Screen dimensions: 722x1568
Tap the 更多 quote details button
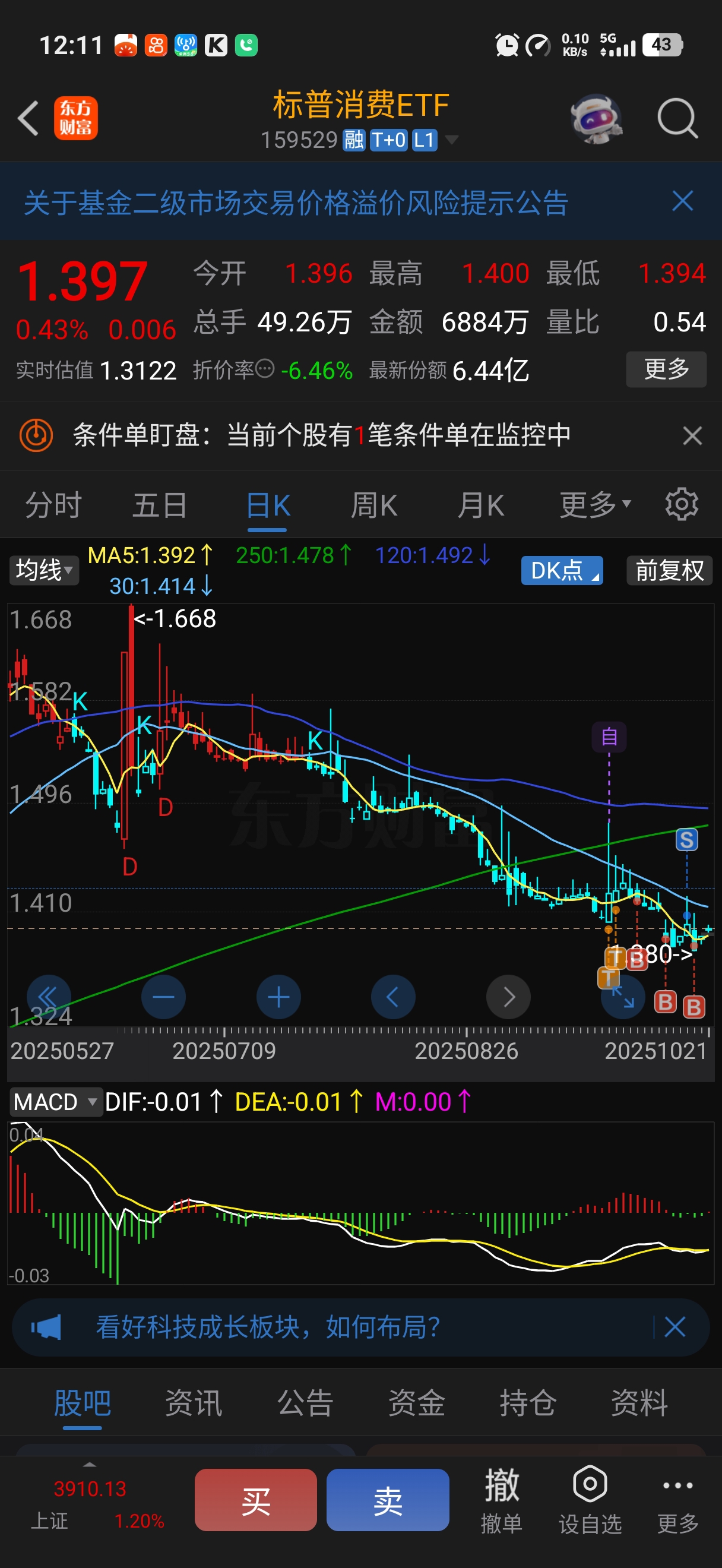[666, 369]
